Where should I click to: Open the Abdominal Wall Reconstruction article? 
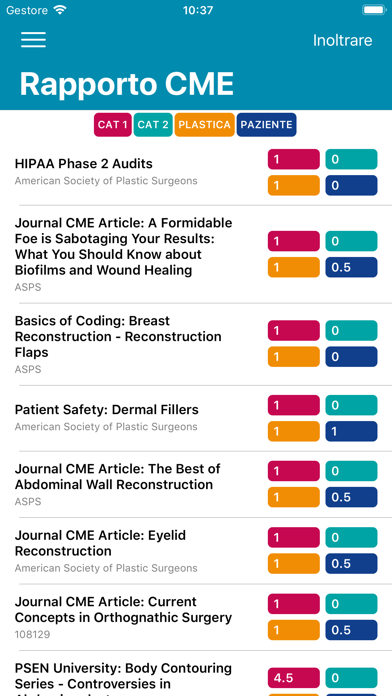[x=196, y=484]
